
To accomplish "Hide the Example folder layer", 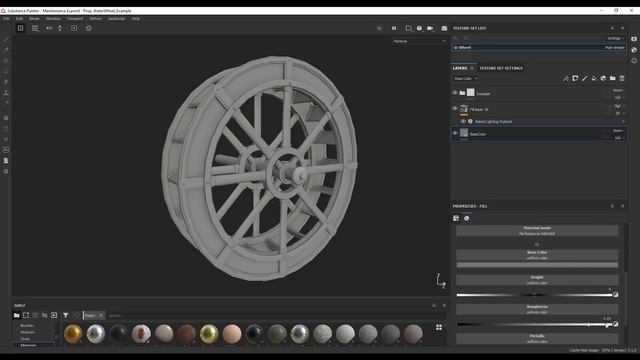I will click(455, 93).
